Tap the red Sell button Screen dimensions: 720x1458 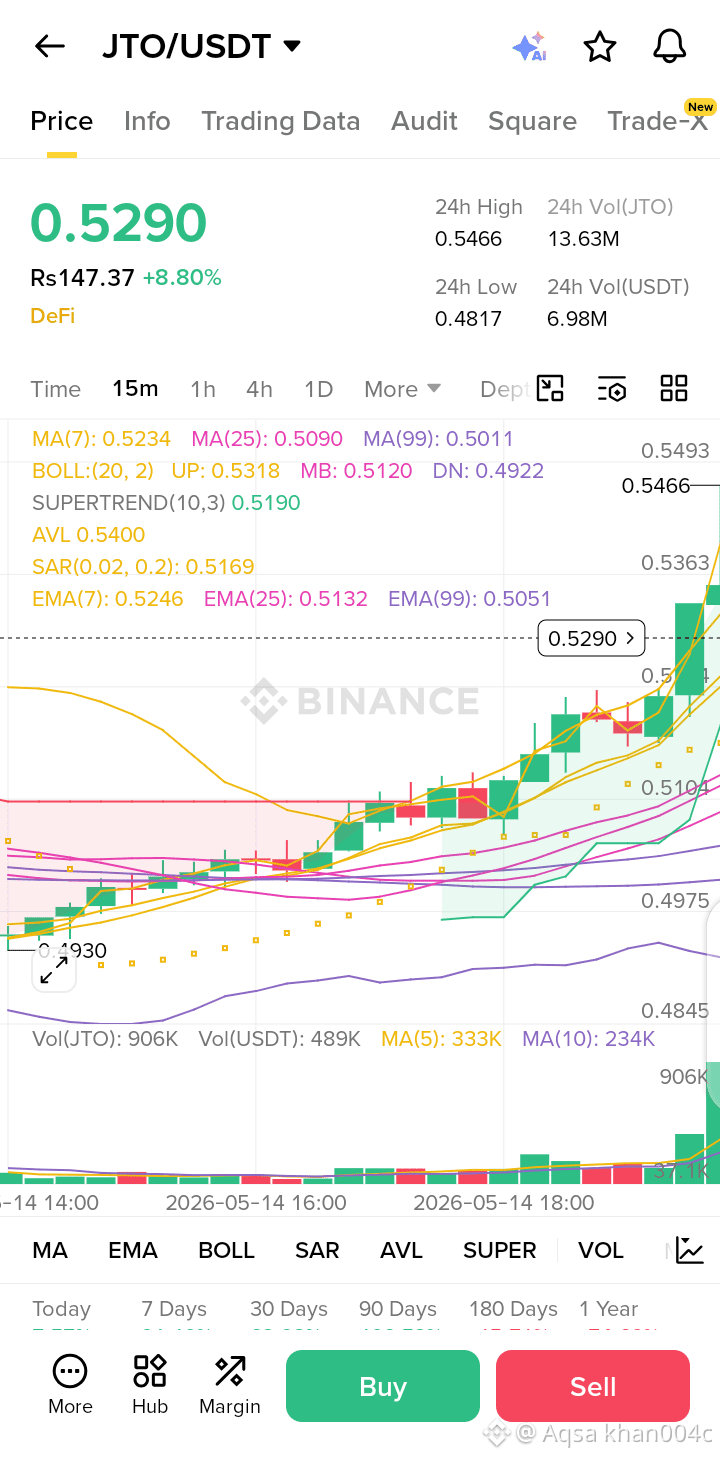pos(593,1386)
